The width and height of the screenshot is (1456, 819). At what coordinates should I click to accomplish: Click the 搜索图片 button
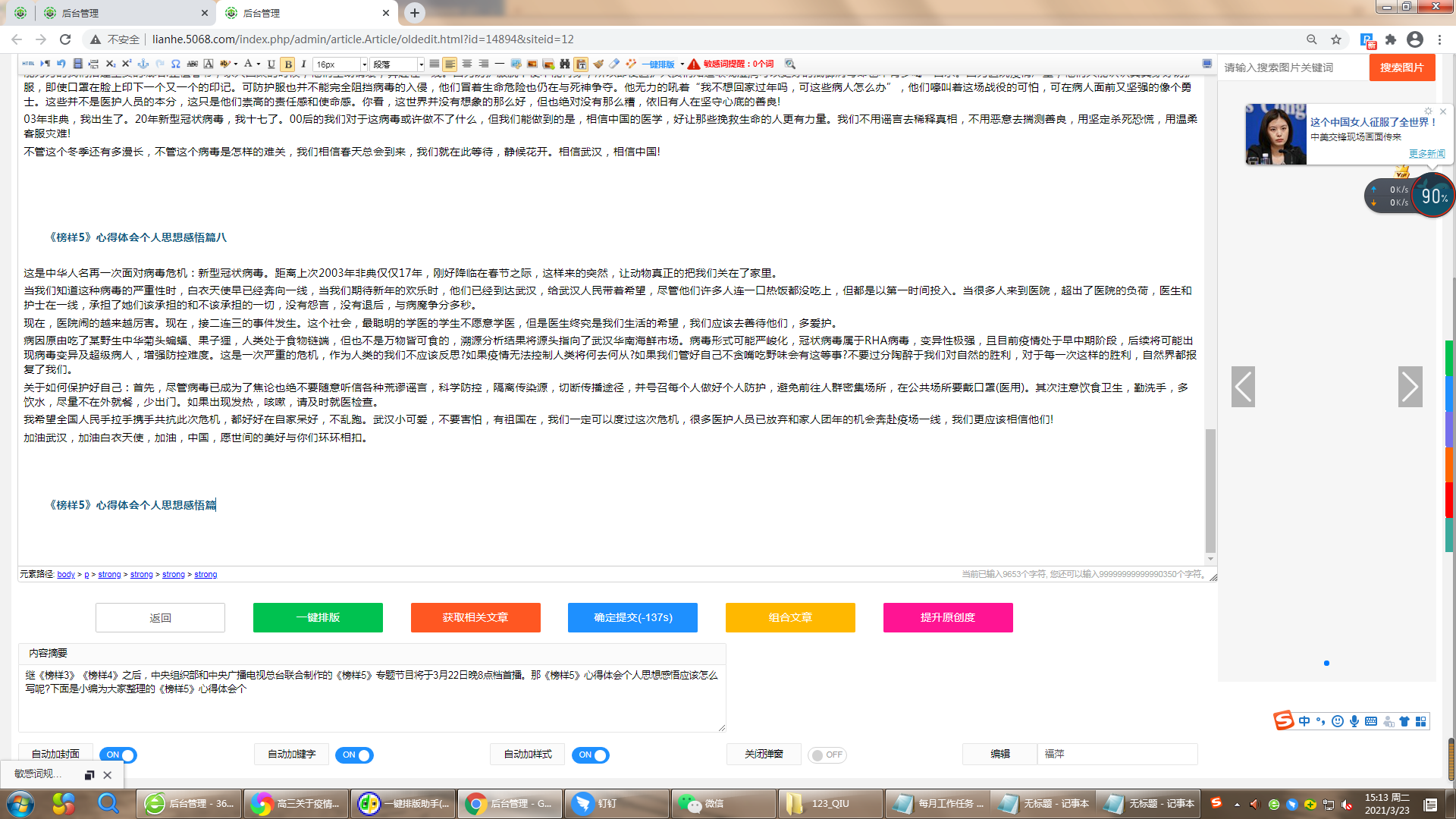point(1402,67)
